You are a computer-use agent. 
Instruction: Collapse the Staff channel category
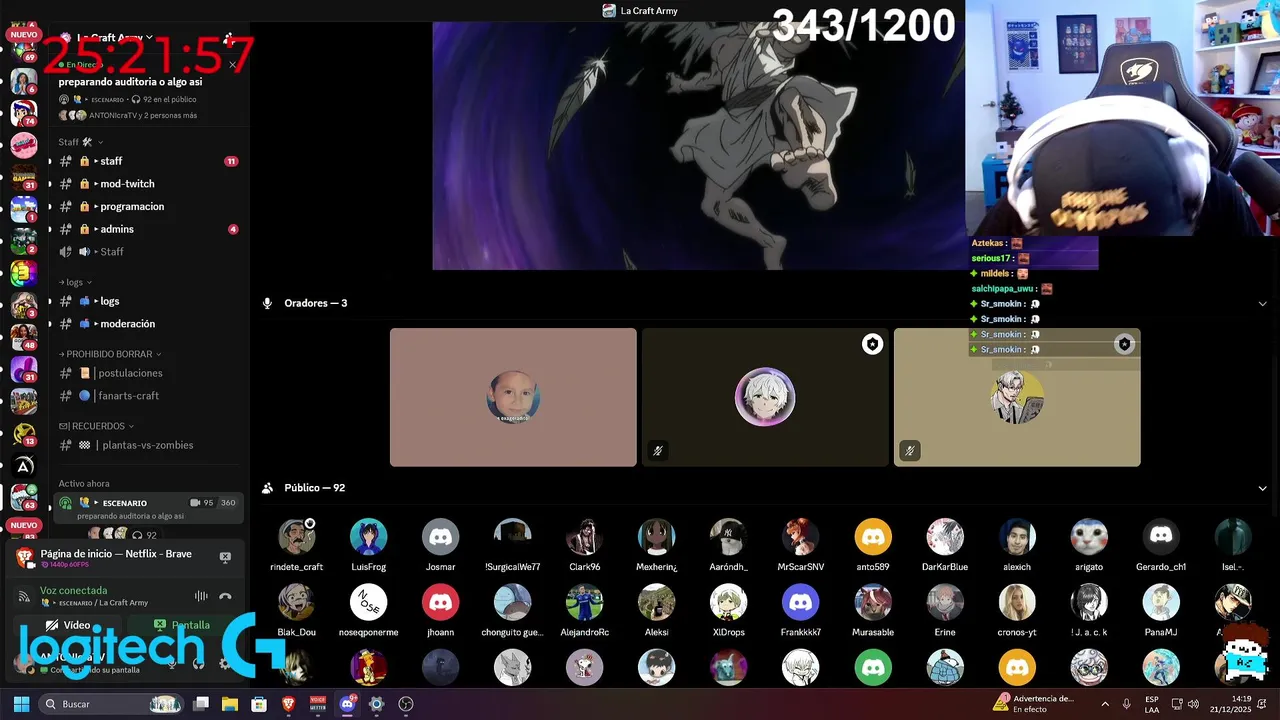(x=80, y=142)
